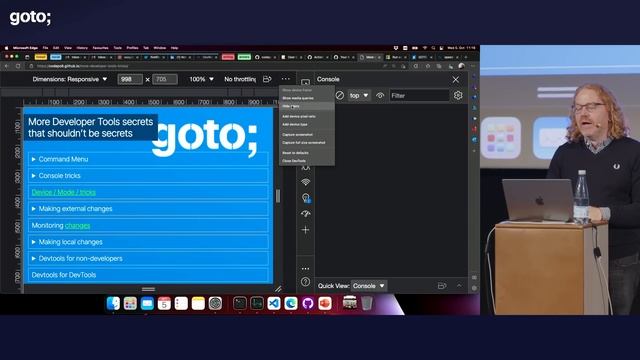This screenshot has height=360, width=640.
Task: Open the top JavaScript context dropdown
Action: [359, 96]
